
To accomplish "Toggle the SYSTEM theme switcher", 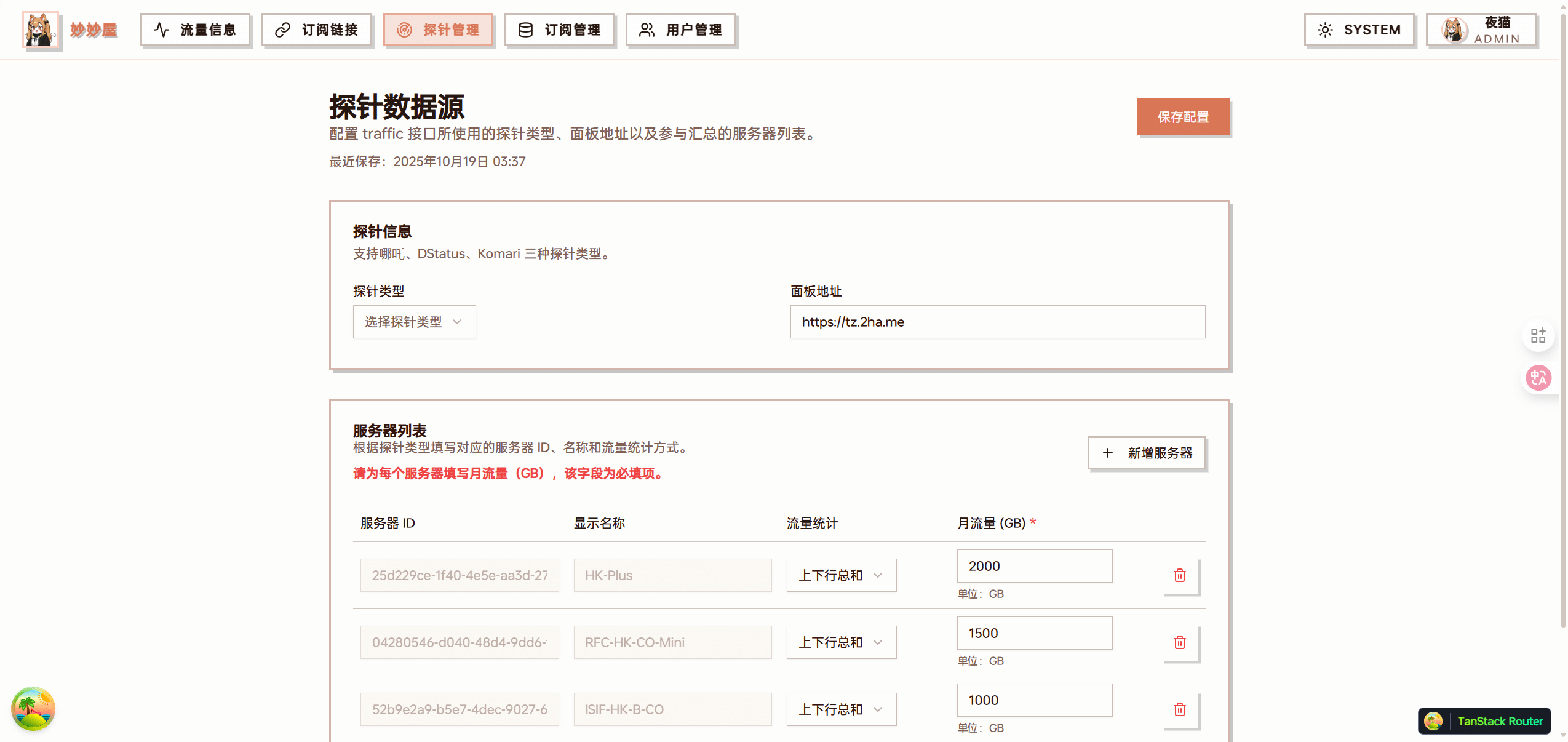I will [1359, 29].
